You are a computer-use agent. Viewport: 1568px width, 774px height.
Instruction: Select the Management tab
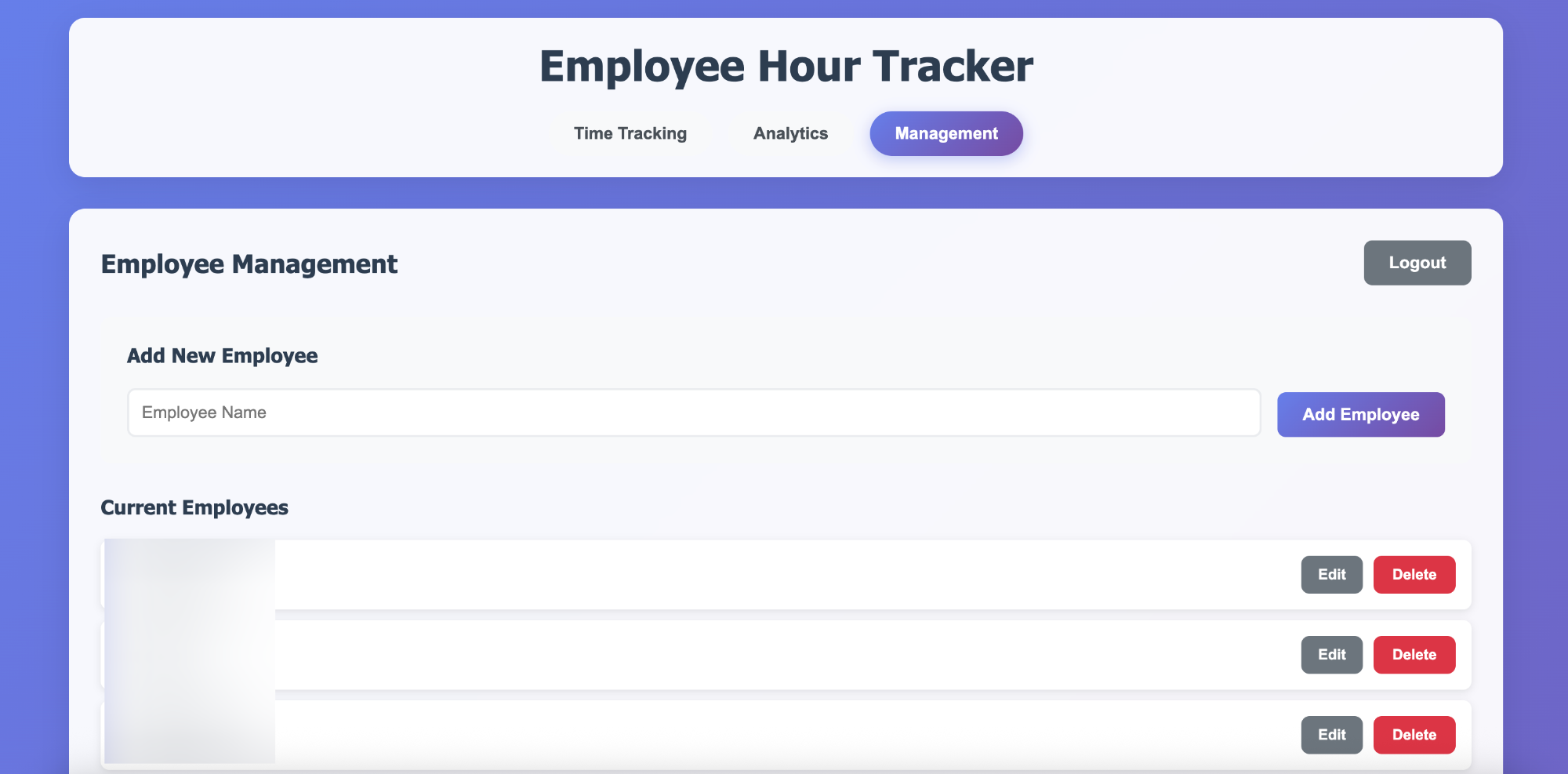946,133
